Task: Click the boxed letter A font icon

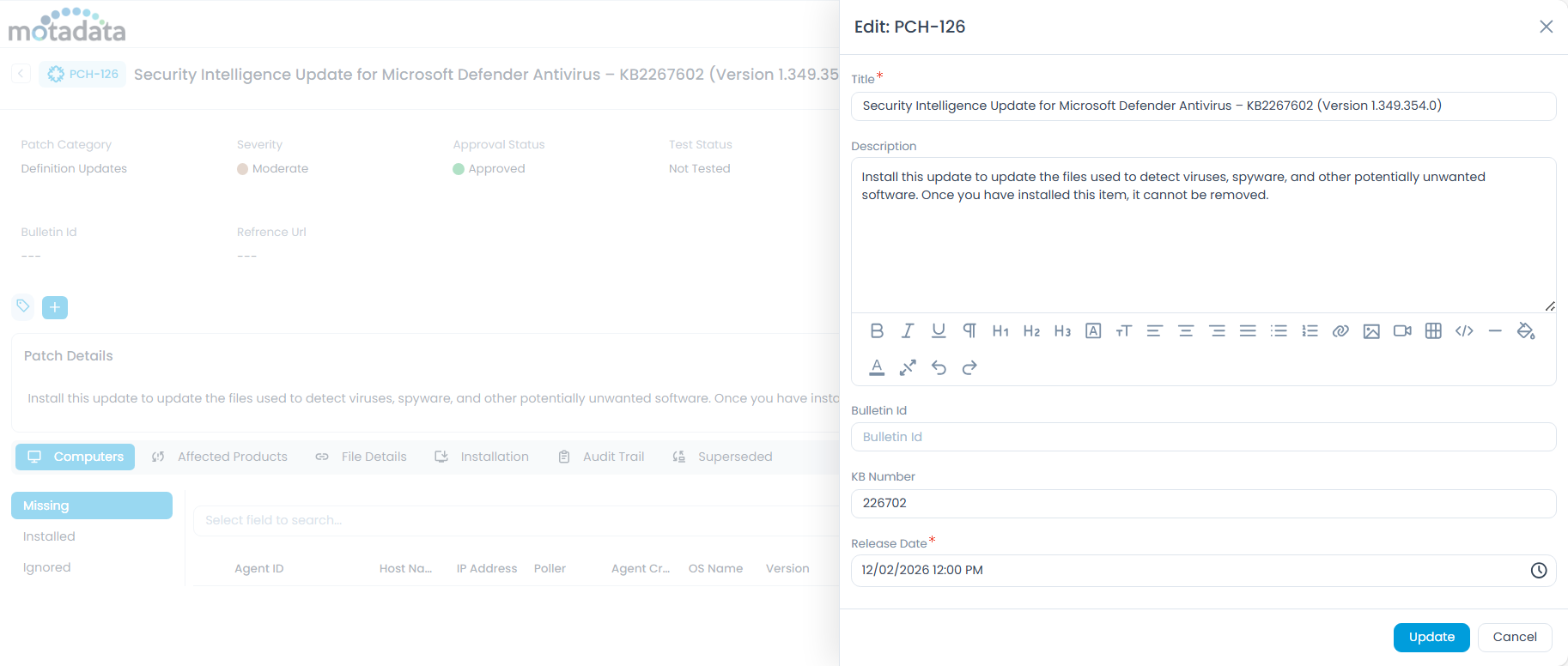Action: [1093, 331]
